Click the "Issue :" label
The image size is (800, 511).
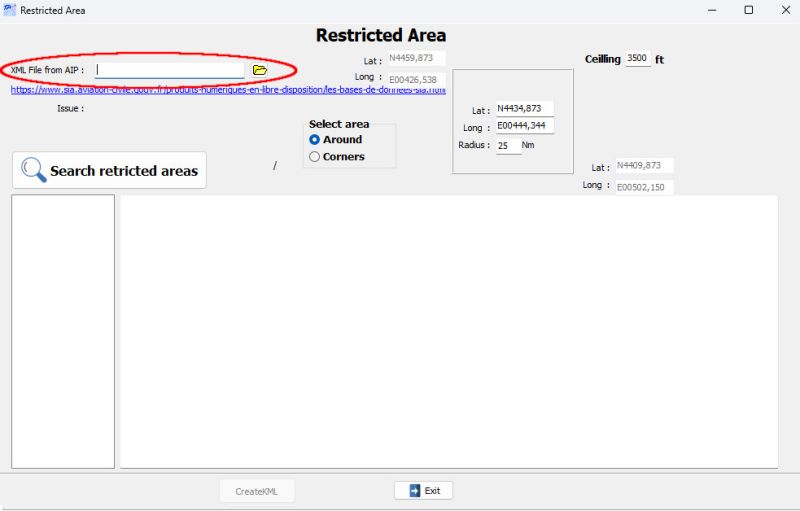70,108
